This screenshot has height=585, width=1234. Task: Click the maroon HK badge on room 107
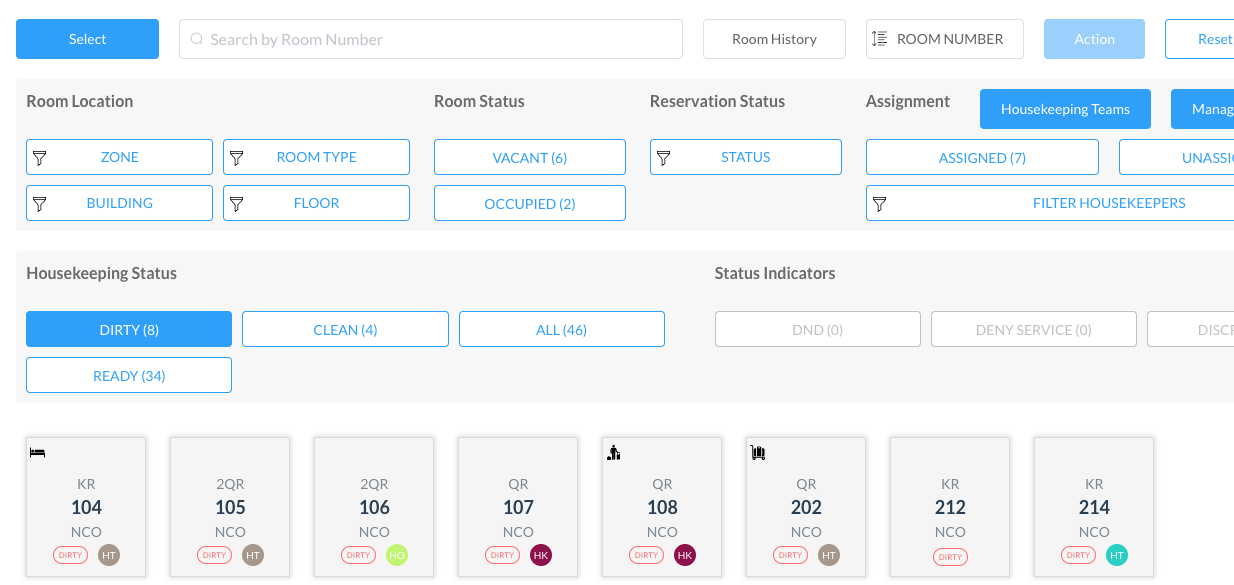[x=541, y=555]
